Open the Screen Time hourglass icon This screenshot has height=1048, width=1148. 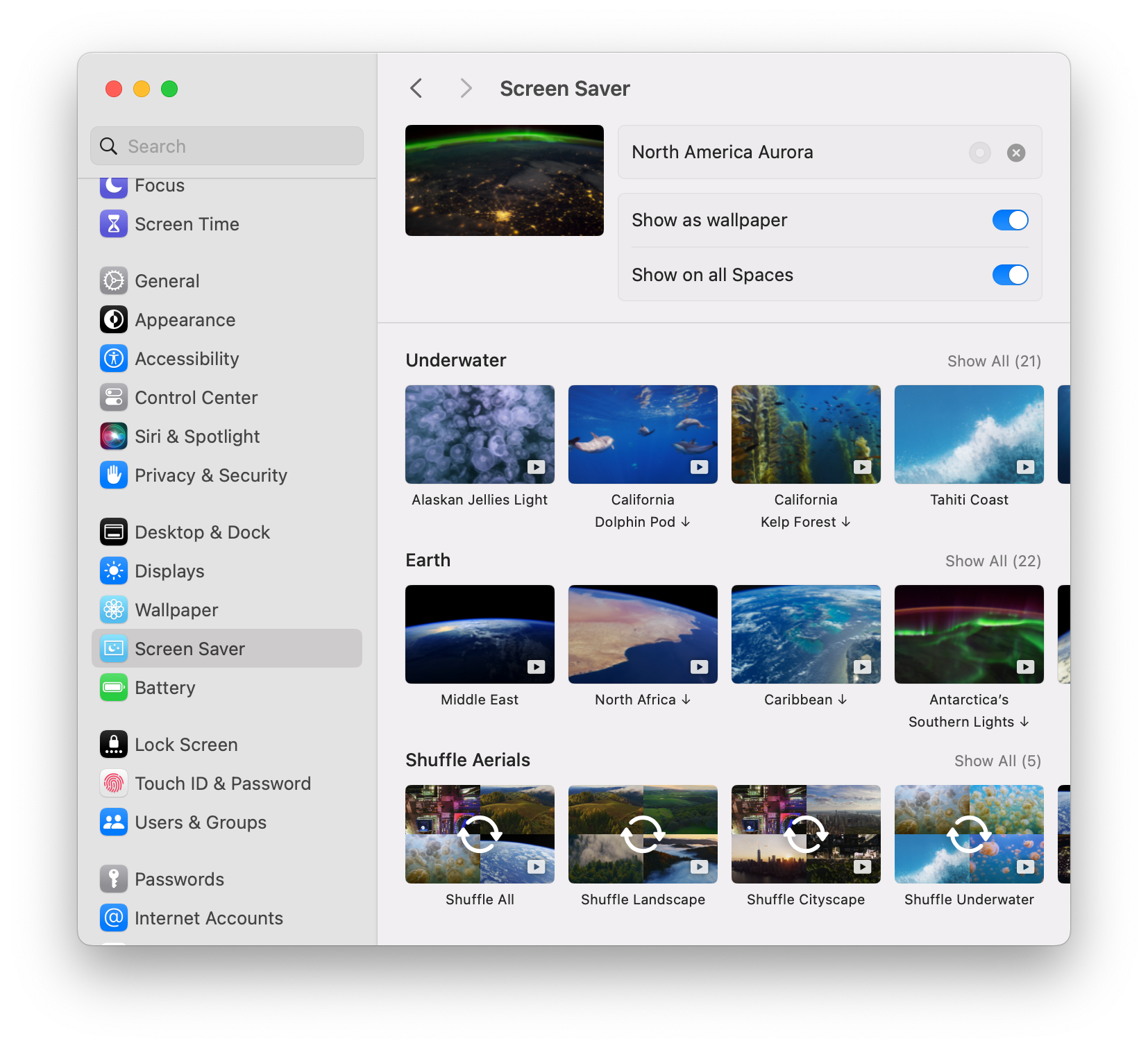(114, 224)
